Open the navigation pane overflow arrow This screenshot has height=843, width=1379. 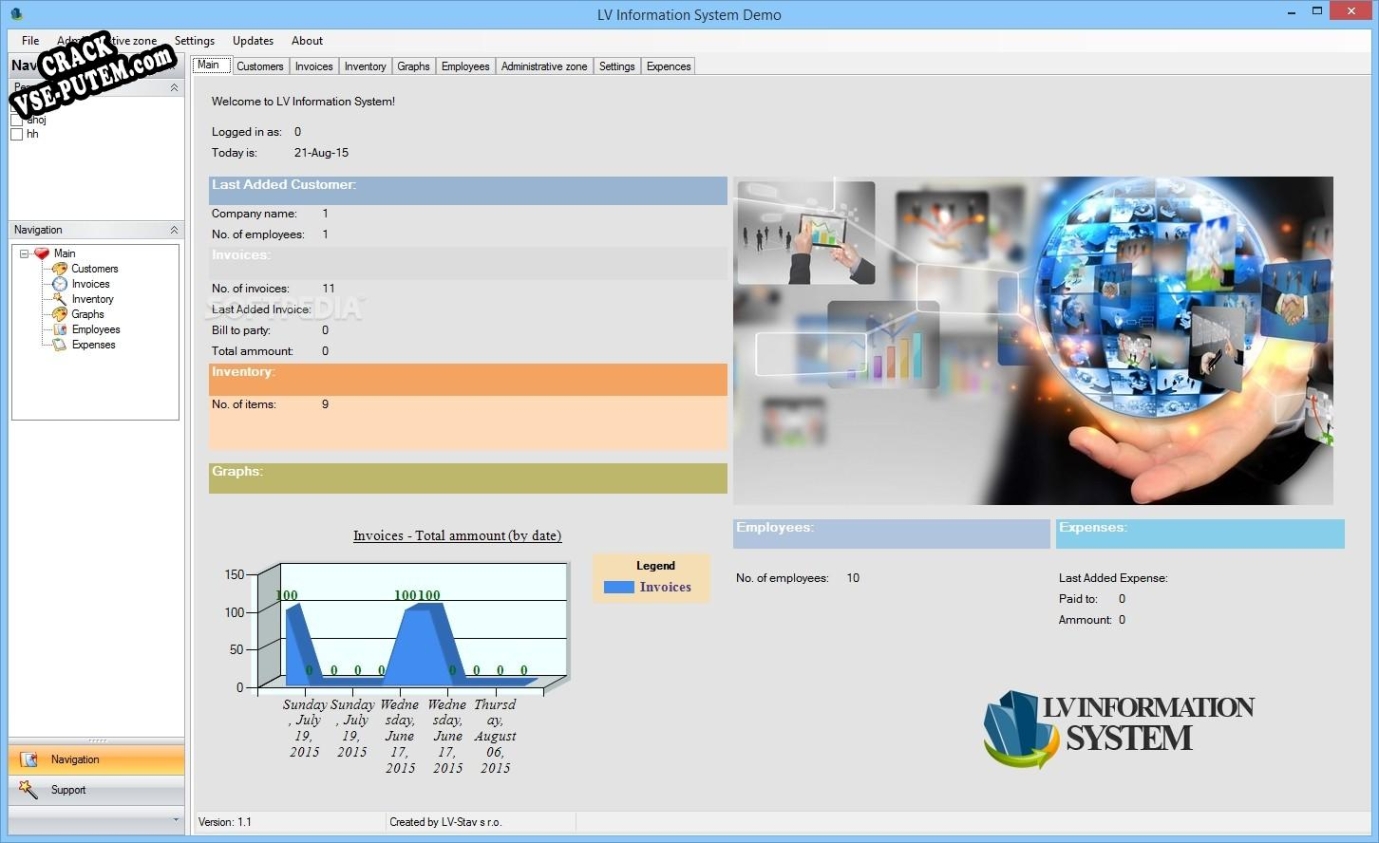tap(176, 819)
